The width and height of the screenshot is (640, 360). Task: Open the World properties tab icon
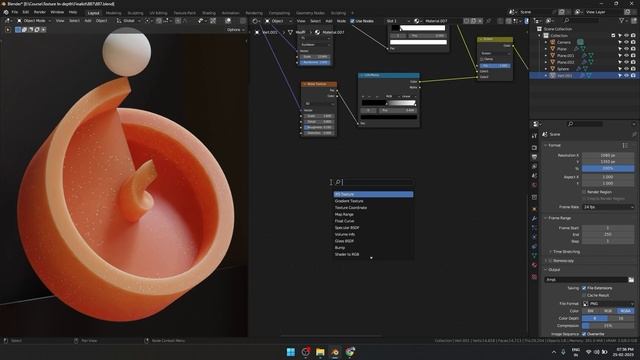pos(534,185)
